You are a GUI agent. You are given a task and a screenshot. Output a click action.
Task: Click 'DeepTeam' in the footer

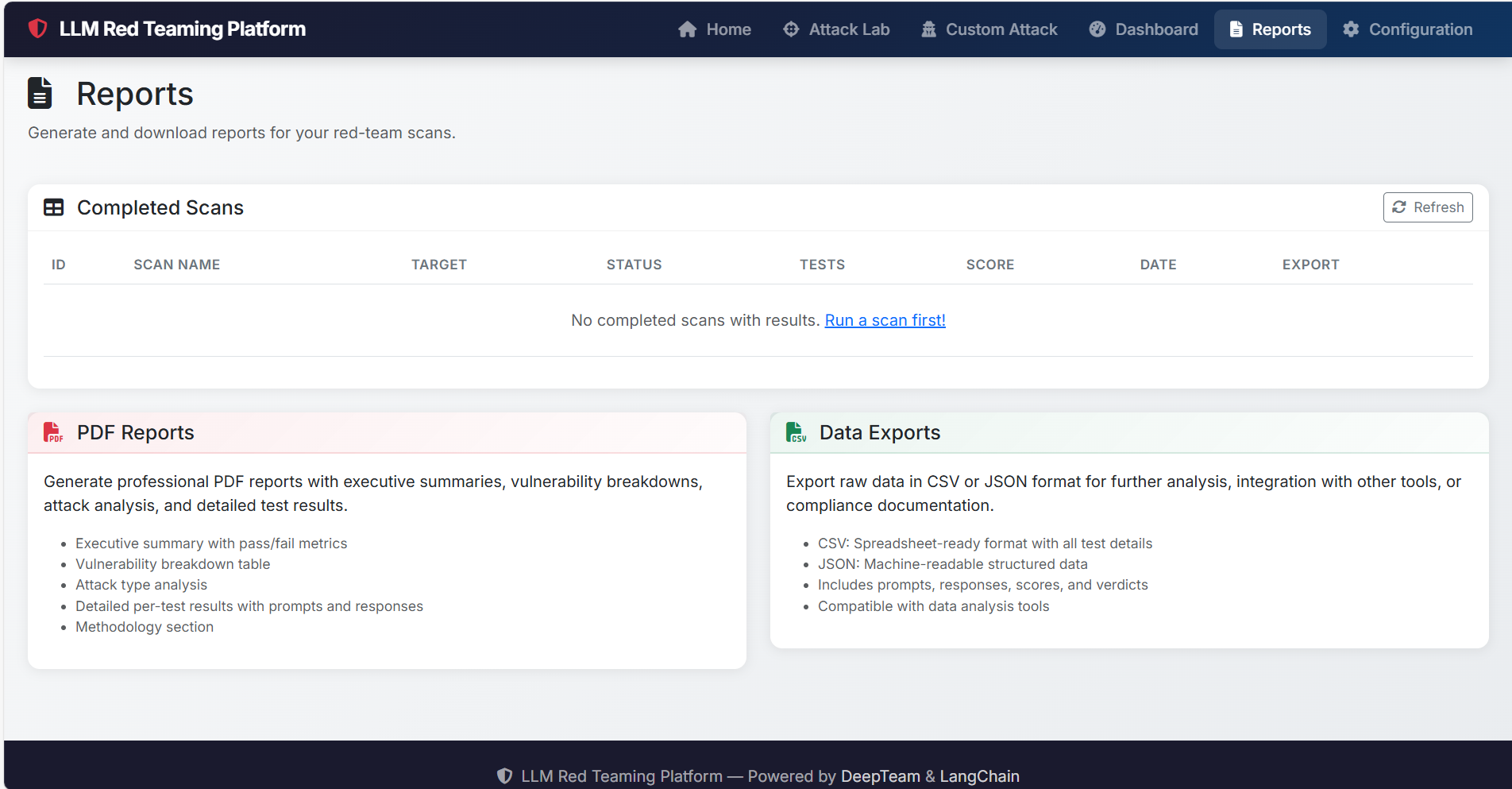click(x=881, y=776)
